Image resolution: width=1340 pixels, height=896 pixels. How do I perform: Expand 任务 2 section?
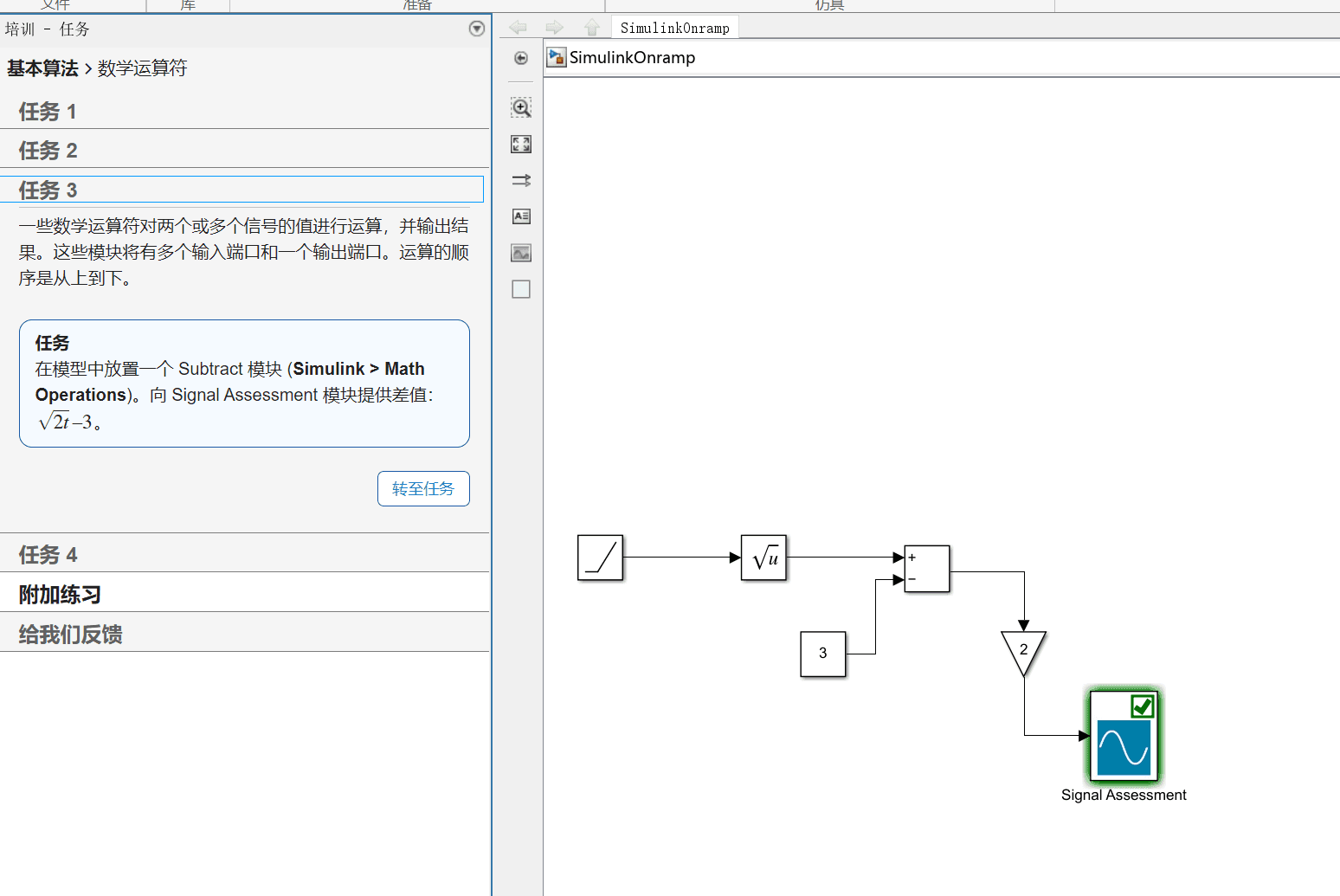[x=245, y=151]
